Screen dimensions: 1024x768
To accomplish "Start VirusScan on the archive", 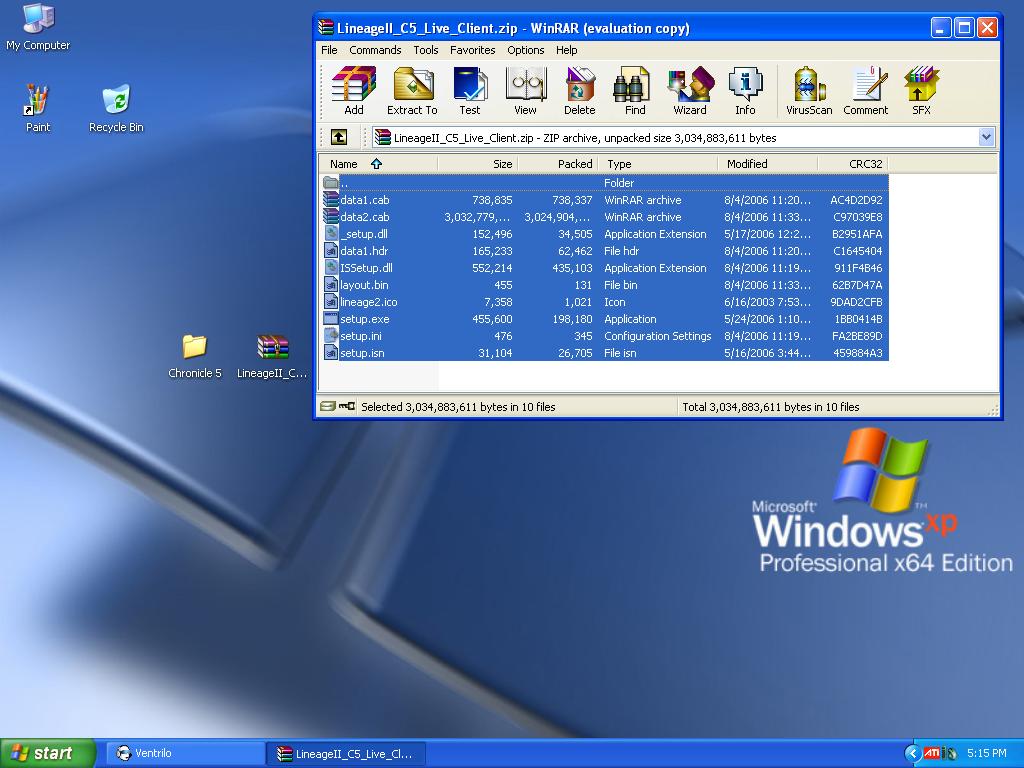I will tap(809, 91).
